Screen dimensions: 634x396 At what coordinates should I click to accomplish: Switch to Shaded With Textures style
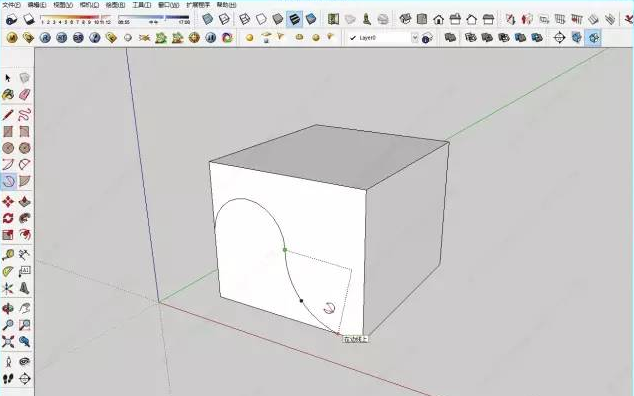294,19
